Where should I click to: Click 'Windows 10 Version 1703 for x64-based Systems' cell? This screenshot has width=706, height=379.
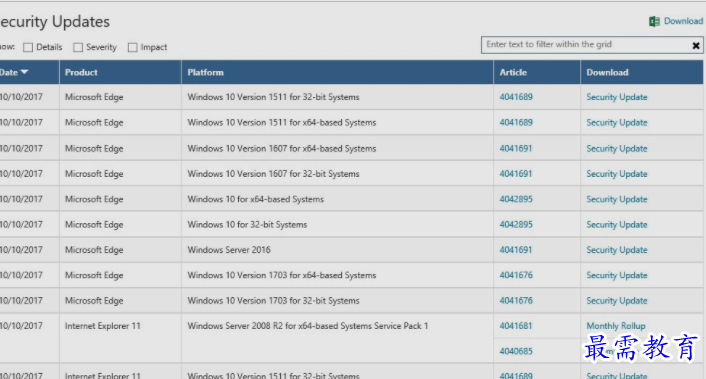(282, 275)
